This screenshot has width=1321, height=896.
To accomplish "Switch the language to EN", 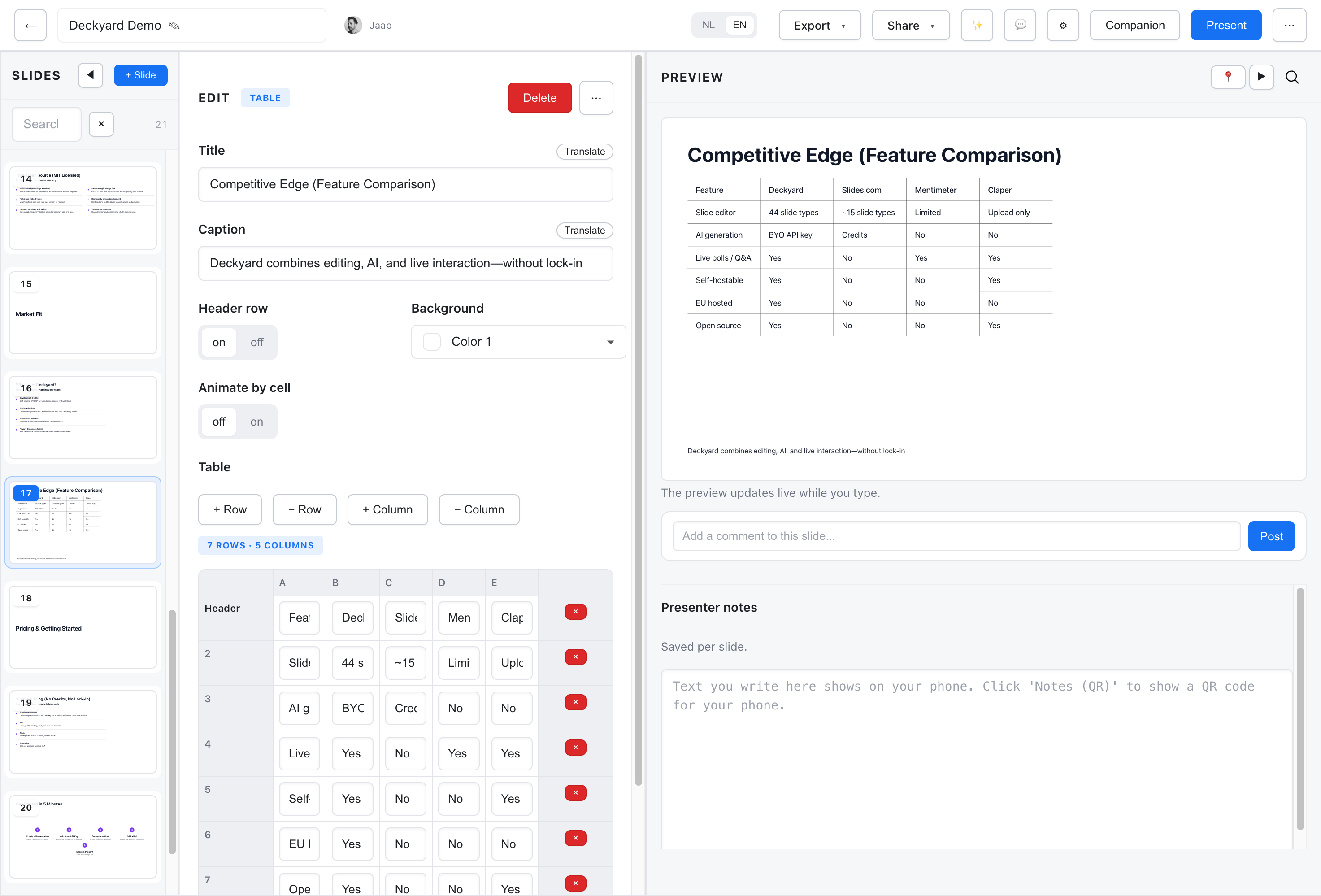I will click(739, 25).
